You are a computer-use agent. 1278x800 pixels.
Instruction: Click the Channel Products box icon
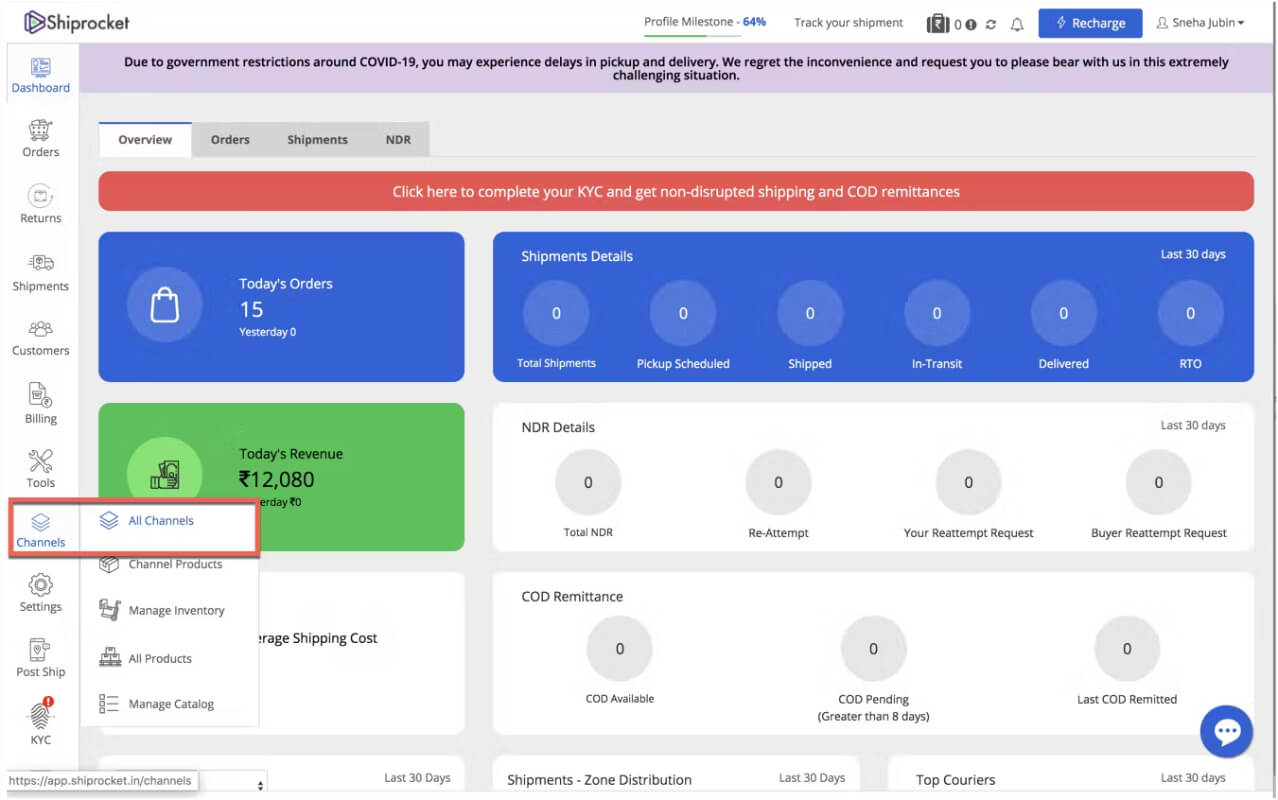pos(109,564)
